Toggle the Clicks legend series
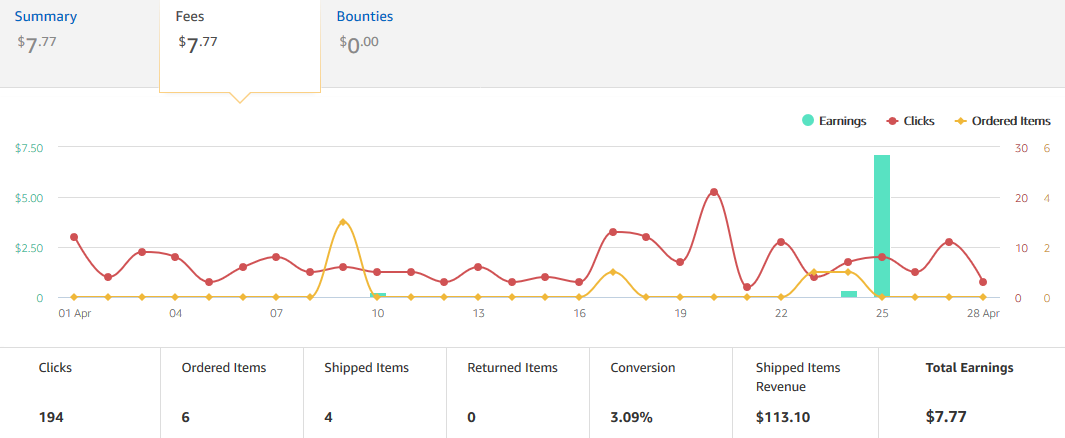1065x438 pixels. pyautogui.click(x=910, y=121)
